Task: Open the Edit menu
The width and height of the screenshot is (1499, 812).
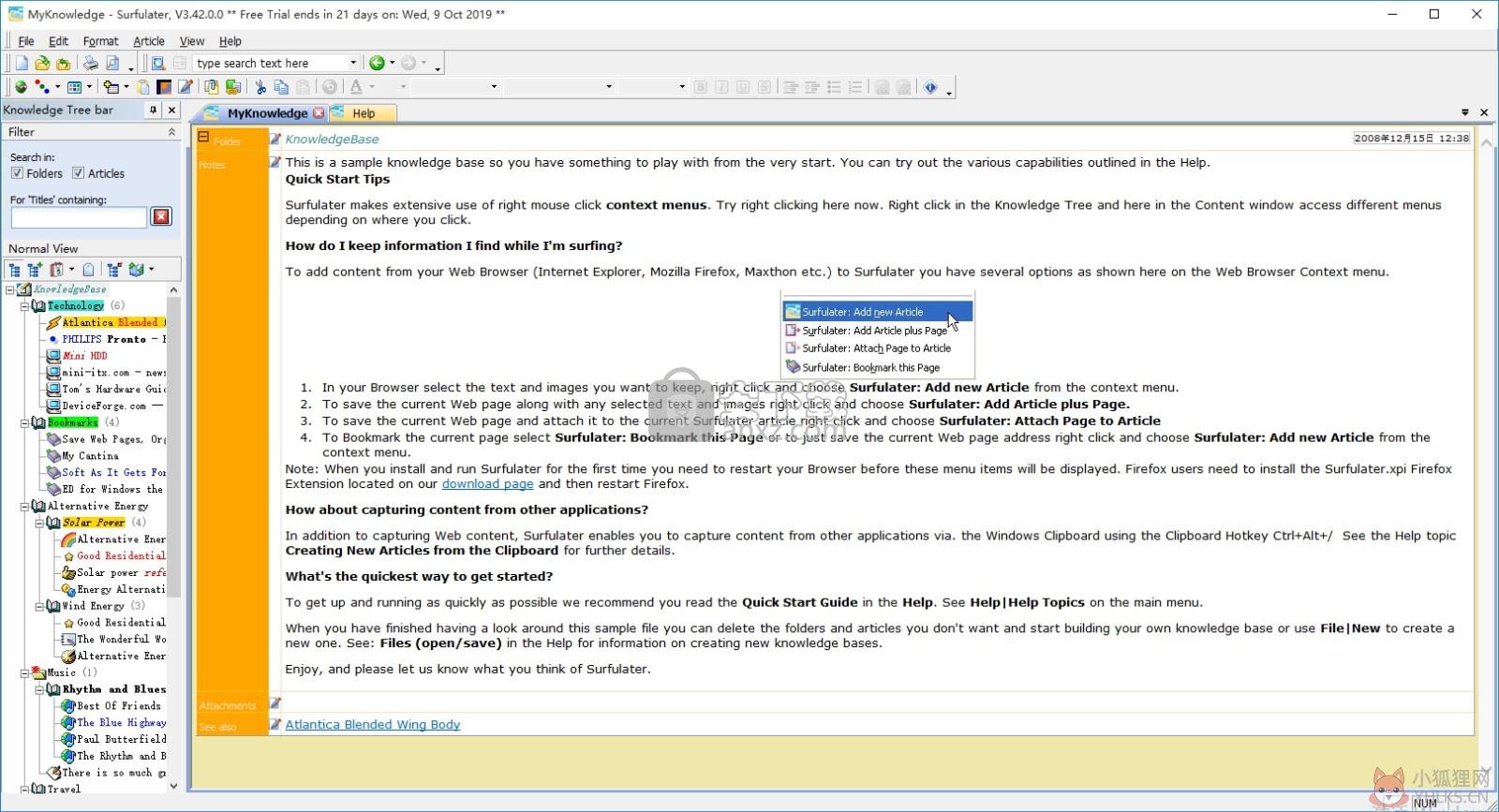Action: click(58, 41)
